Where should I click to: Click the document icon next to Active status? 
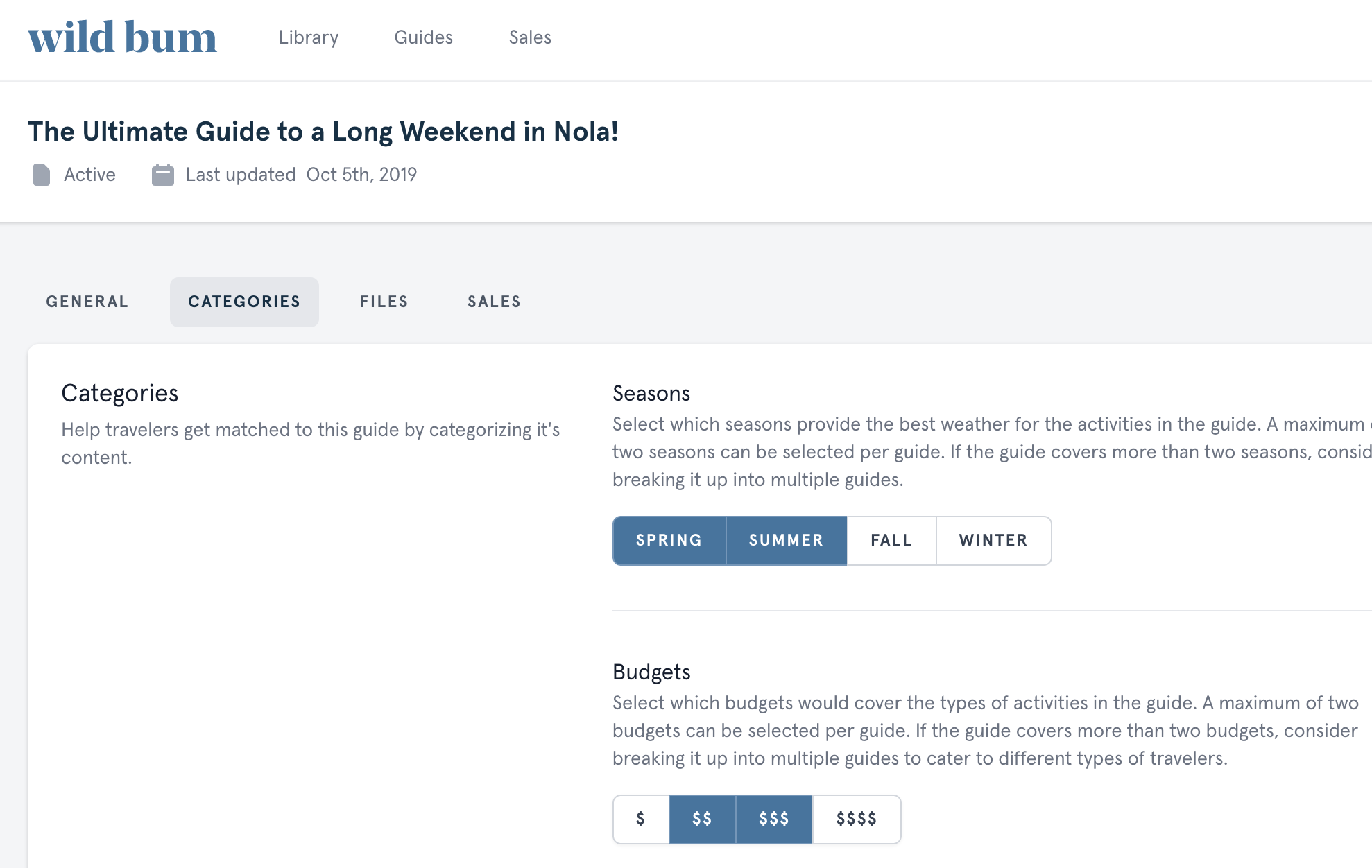42,175
